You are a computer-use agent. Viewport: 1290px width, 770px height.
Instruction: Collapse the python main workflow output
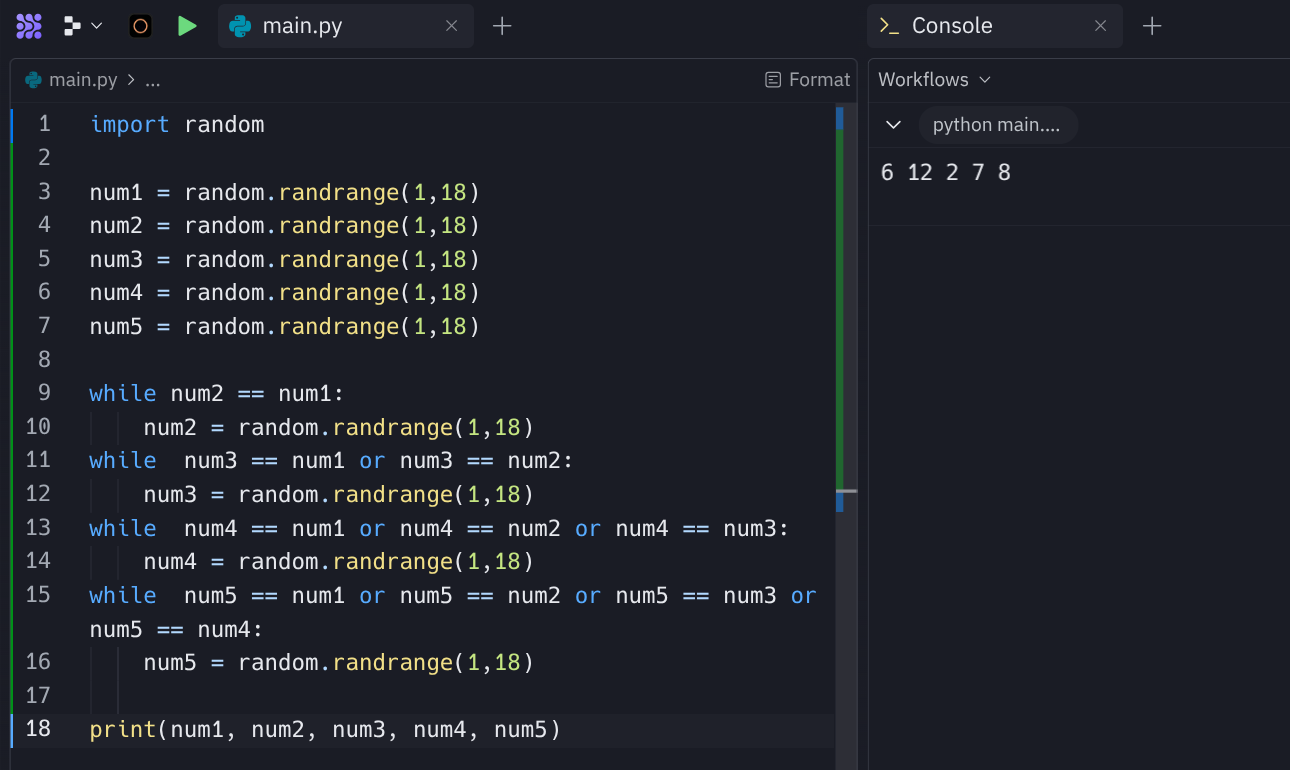coord(894,125)
